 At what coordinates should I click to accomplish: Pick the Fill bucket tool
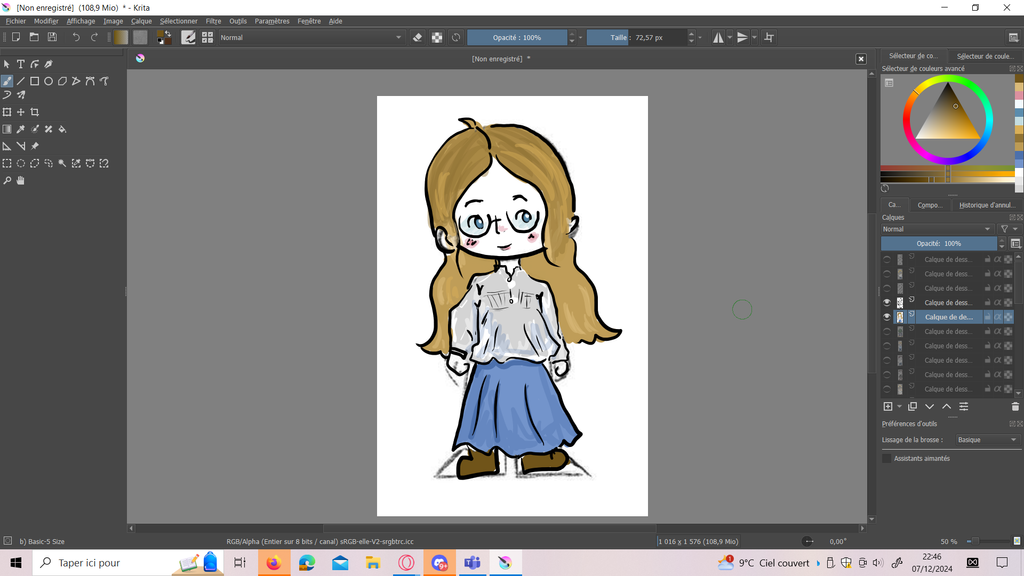pos(63,129)
